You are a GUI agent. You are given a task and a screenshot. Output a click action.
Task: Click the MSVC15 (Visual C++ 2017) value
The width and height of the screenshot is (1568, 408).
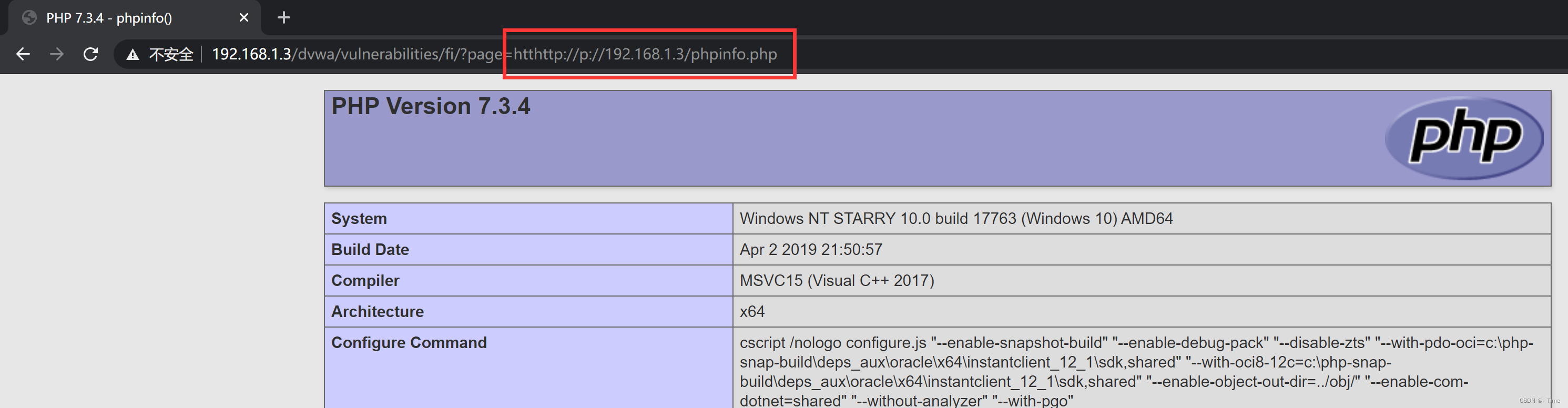(x=837, y=281)
